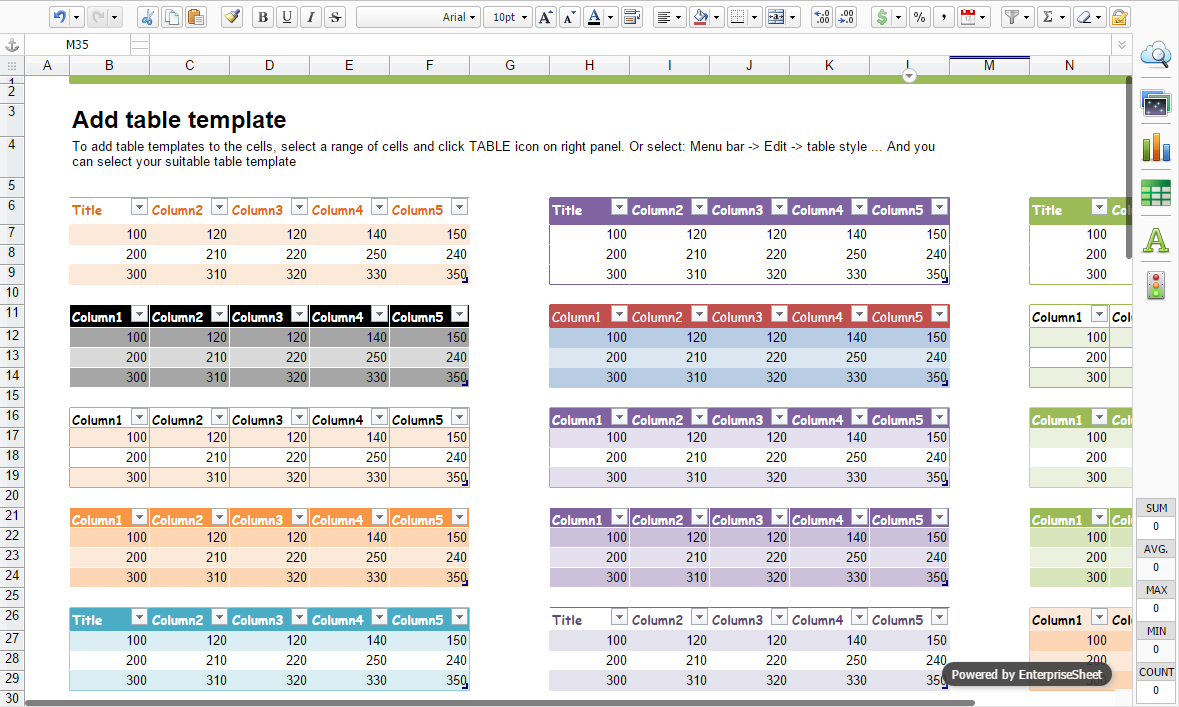The width and height of the screenshot is (1179, 707).
Task: Click the percent format button
Action: [918, 17]
